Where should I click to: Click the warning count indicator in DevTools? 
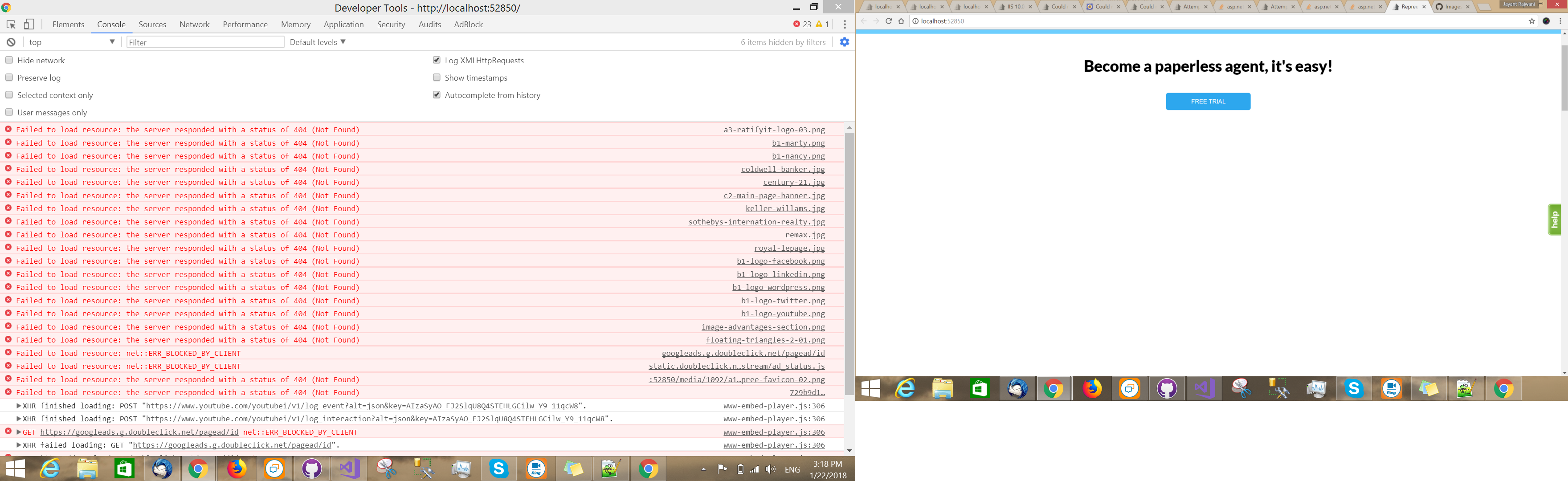[819, 24]
